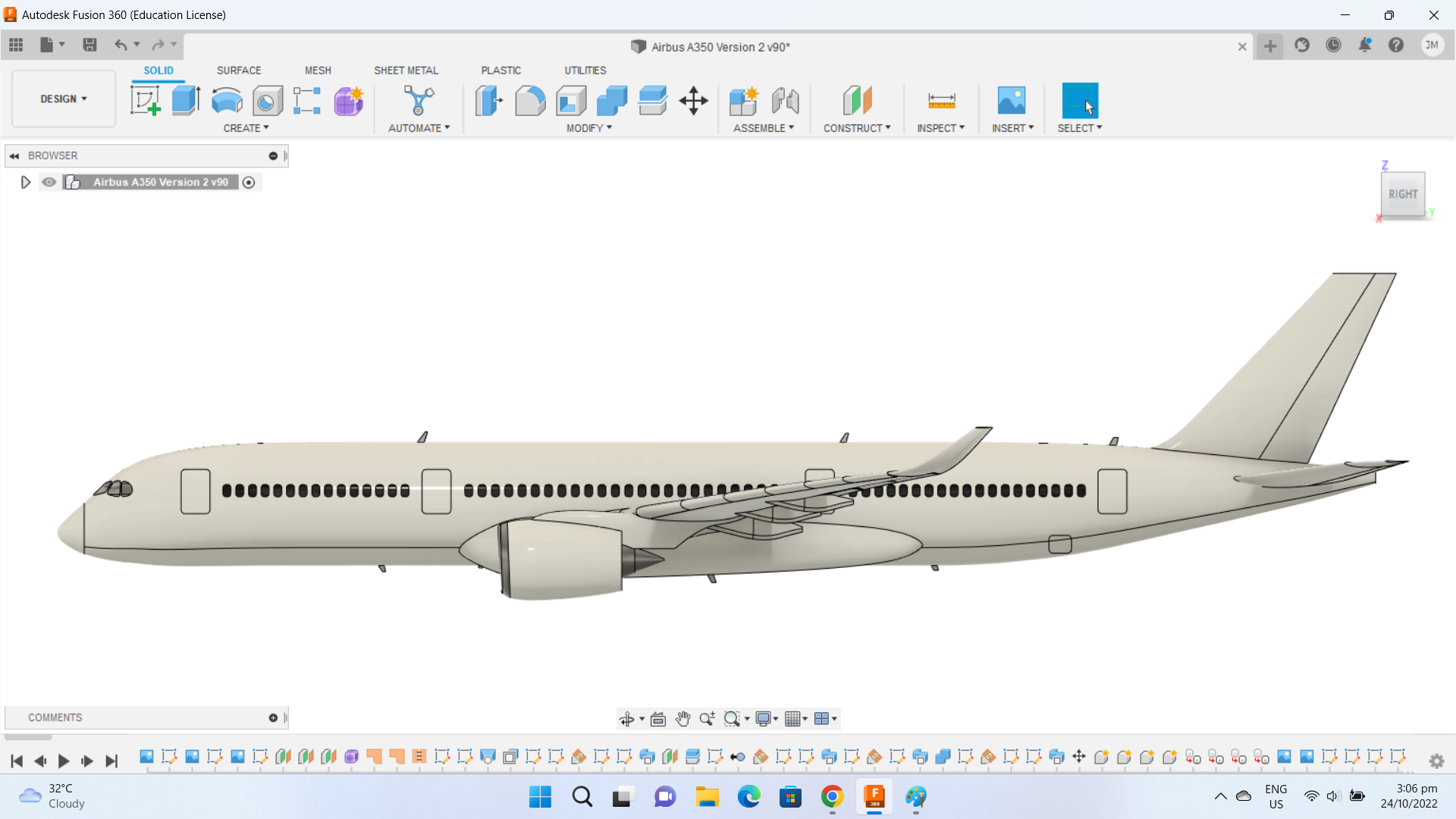Open the INSPECT dropdown menu
1456x819 pixels.
point(941,128)
